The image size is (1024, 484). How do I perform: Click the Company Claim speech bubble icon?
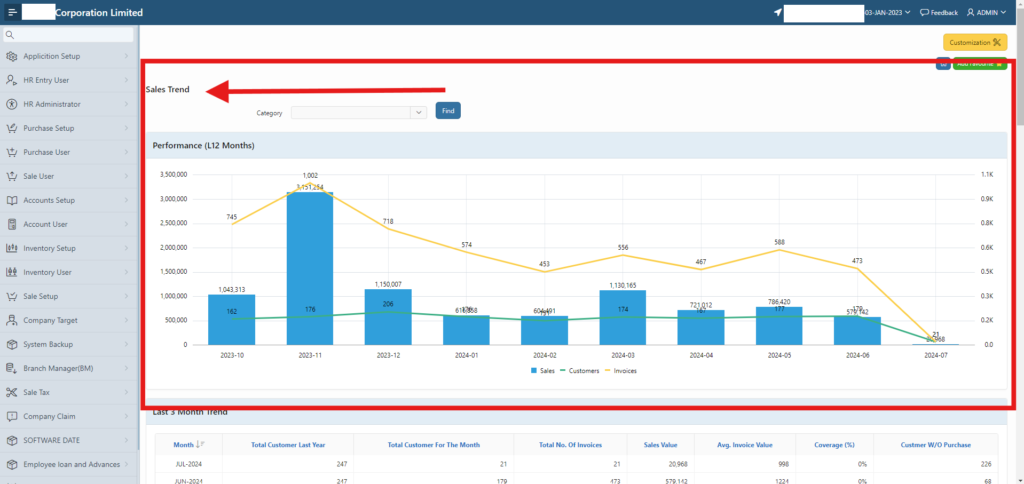coord(11,416)
